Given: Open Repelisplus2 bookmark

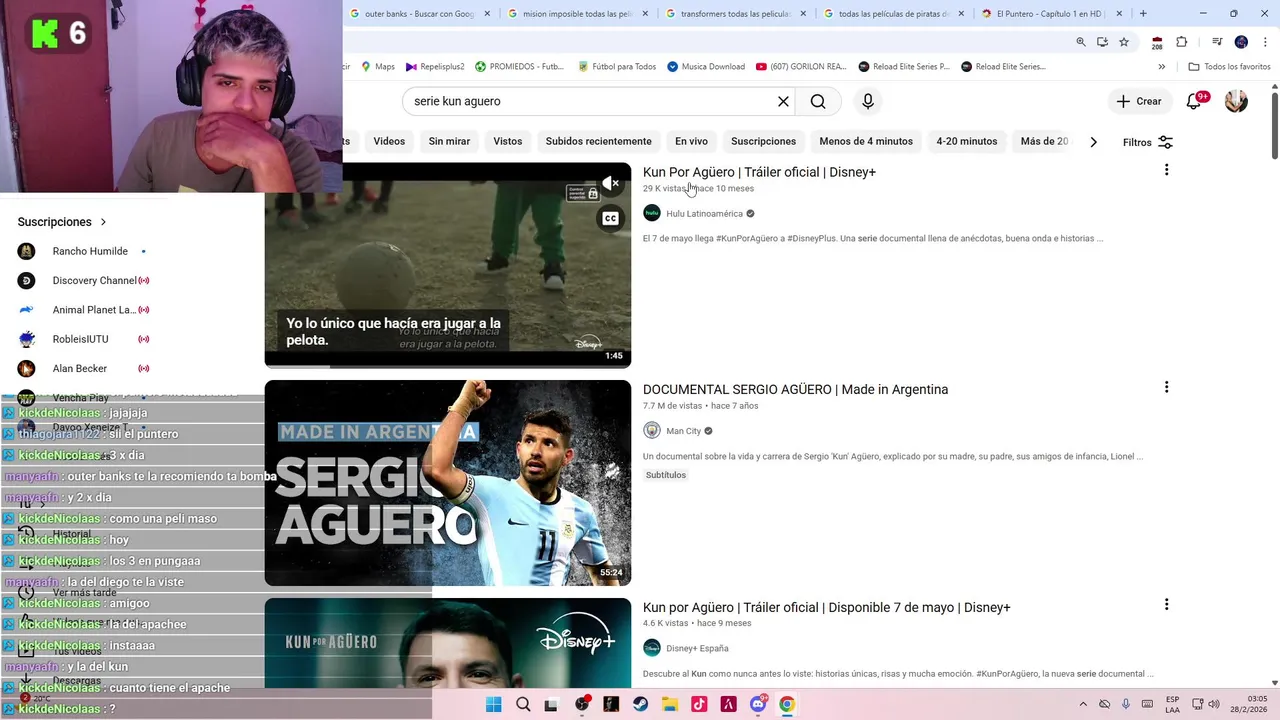Looking at the screenshot, I should click(x=435, y=67).
